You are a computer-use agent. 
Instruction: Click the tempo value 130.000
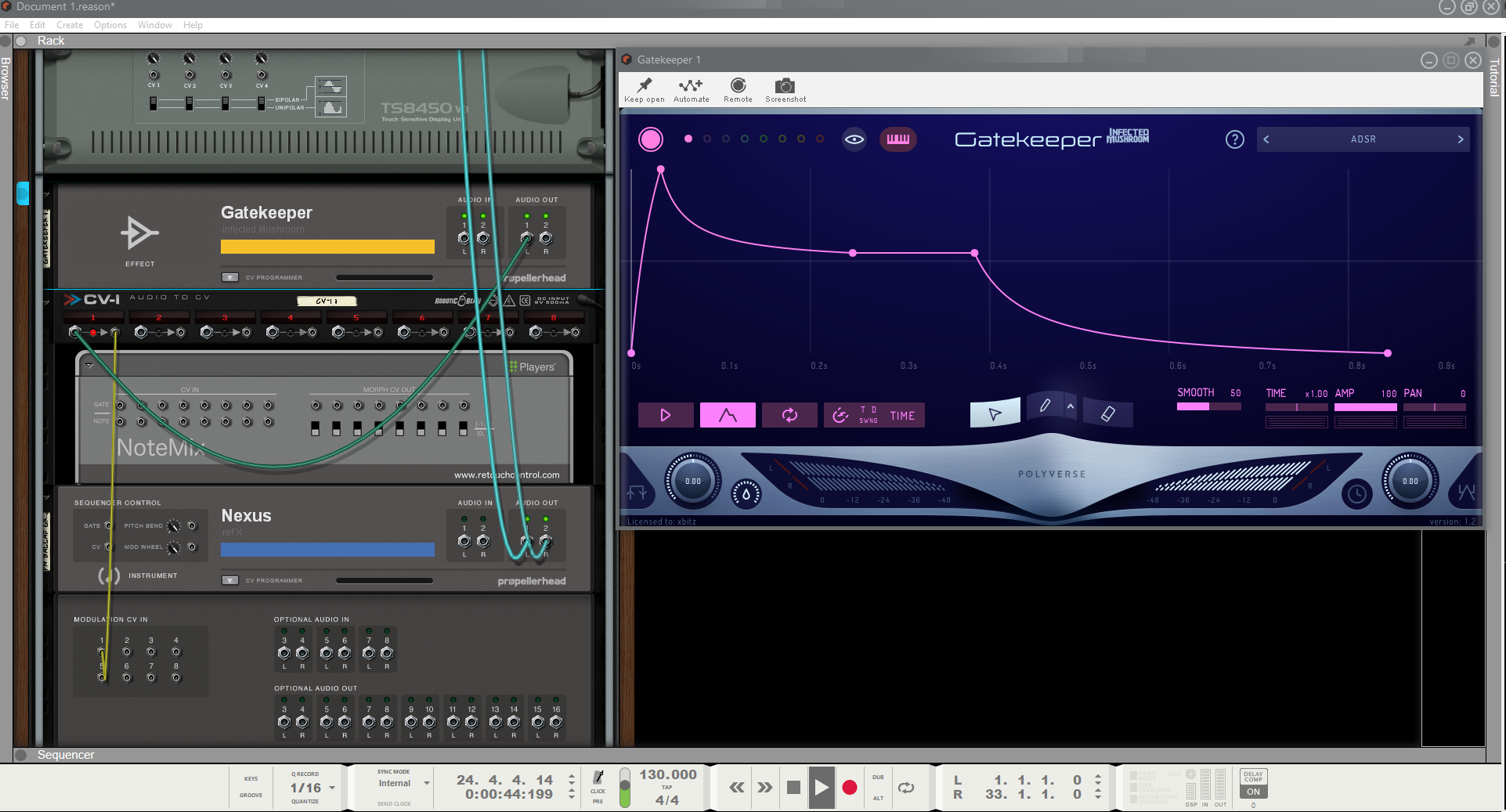tap(668, 774)
